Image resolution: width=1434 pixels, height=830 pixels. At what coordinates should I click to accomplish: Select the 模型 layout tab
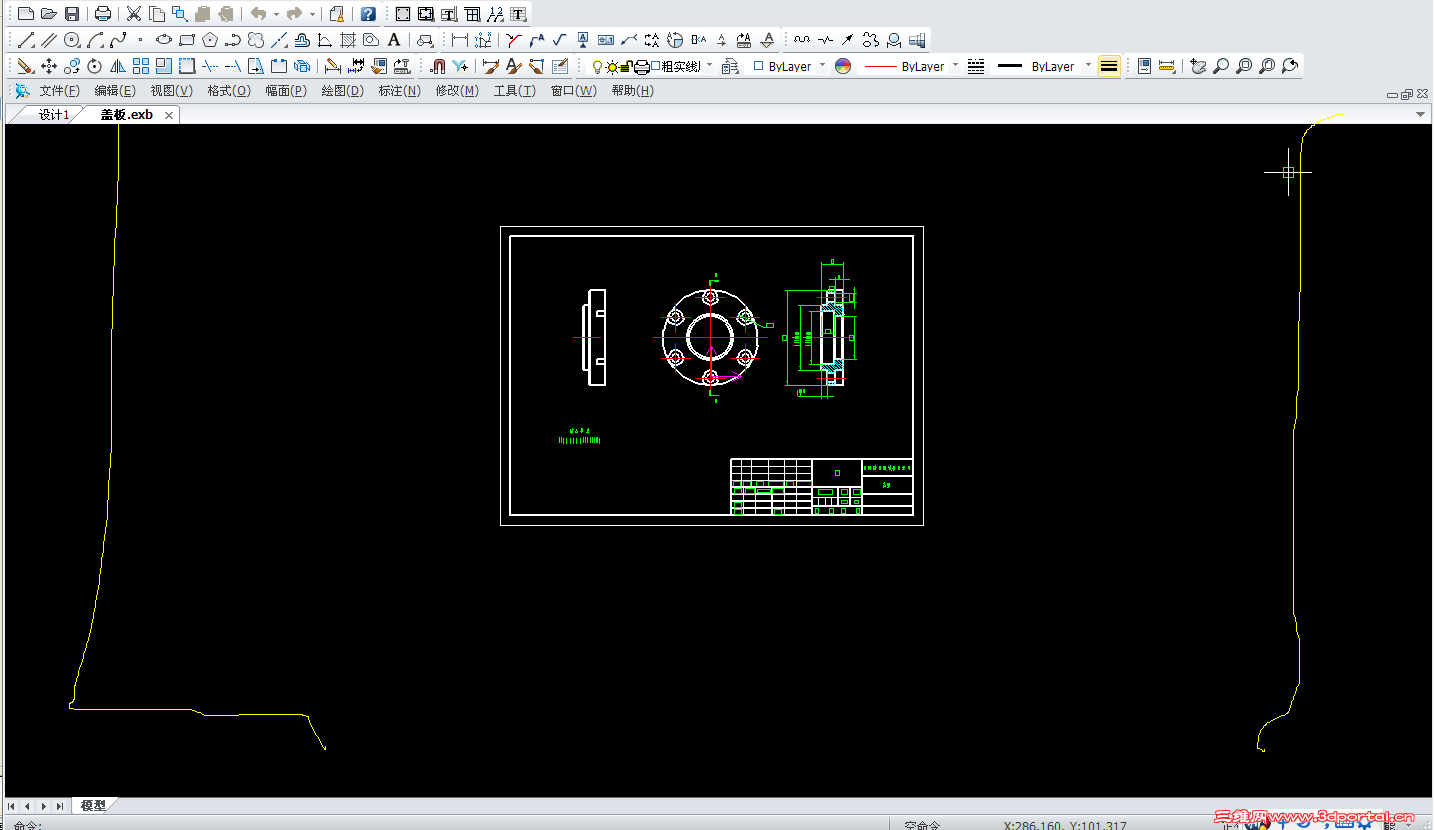pos(93,805)
